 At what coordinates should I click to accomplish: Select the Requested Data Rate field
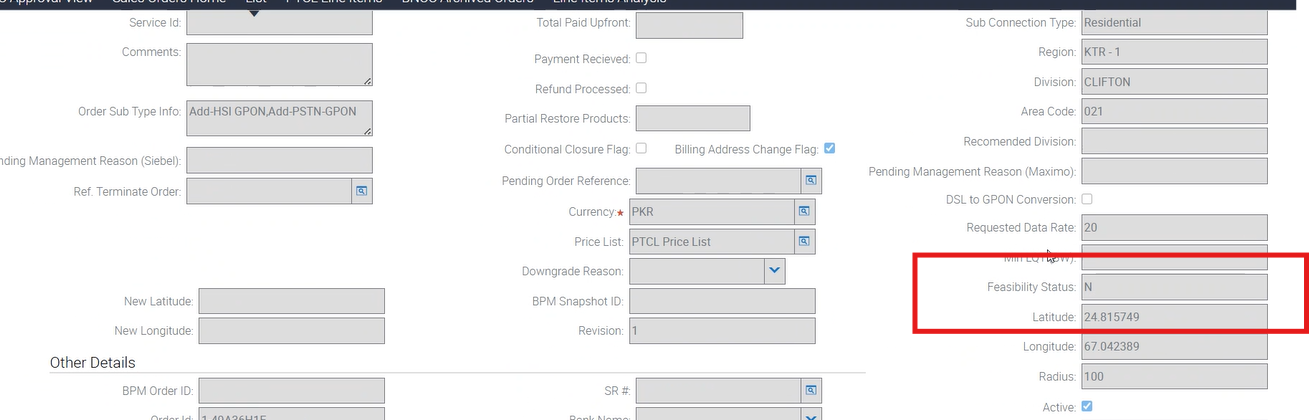click(x=1174, y=228)
